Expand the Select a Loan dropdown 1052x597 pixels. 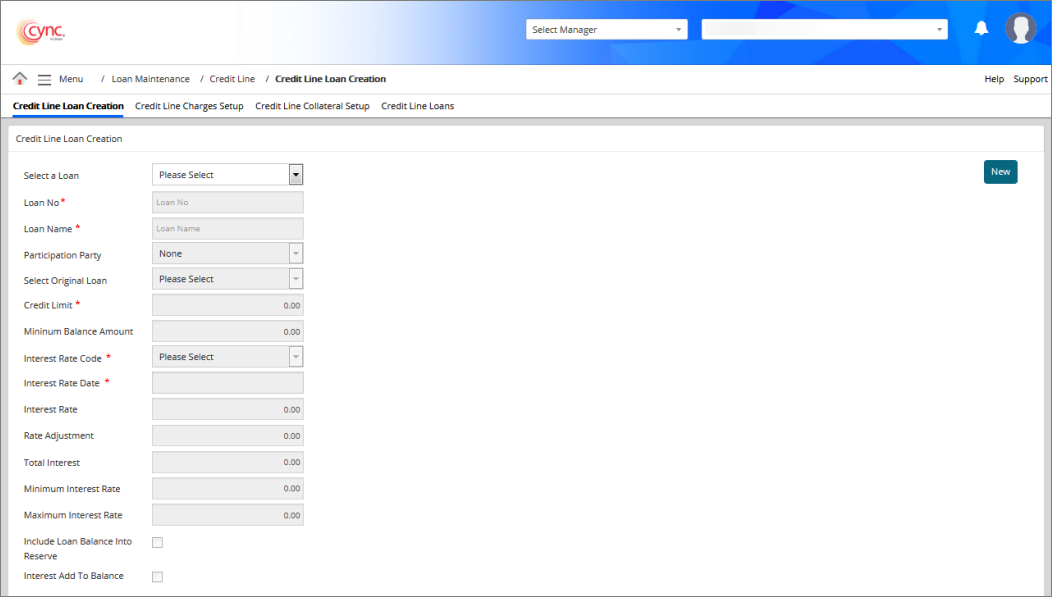tap(227, 175)
